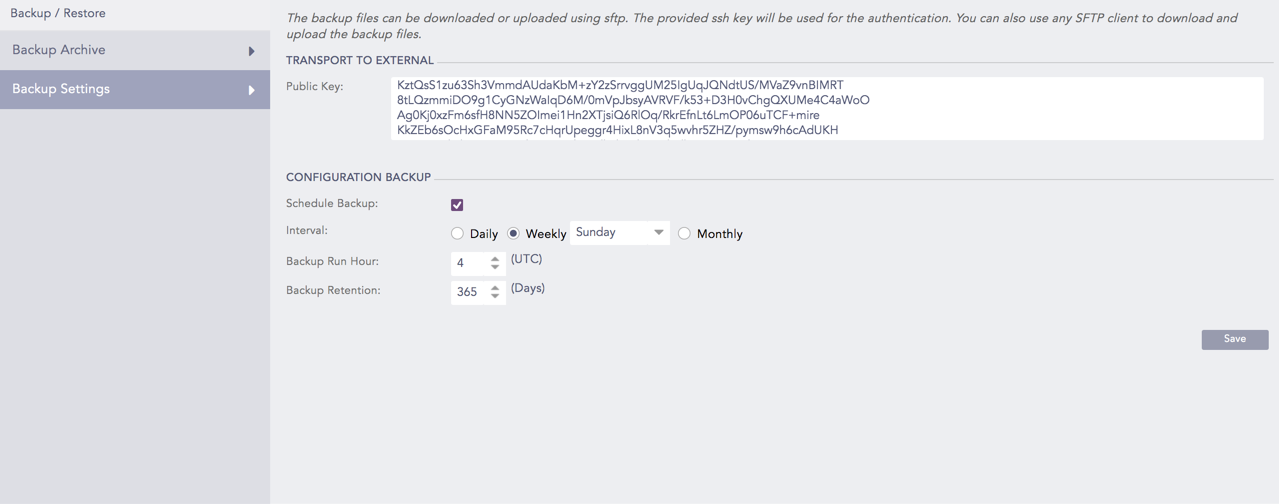Click the Configuration Backup section header
This screenshot has height=504, width=1279.
[x=358, y=177]
